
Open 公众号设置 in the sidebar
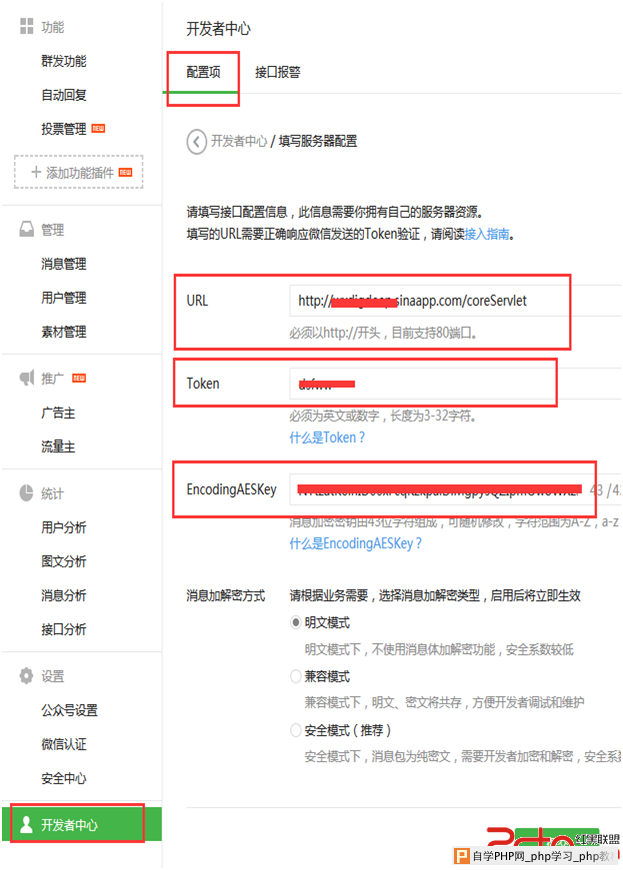[x=69, y=710]
